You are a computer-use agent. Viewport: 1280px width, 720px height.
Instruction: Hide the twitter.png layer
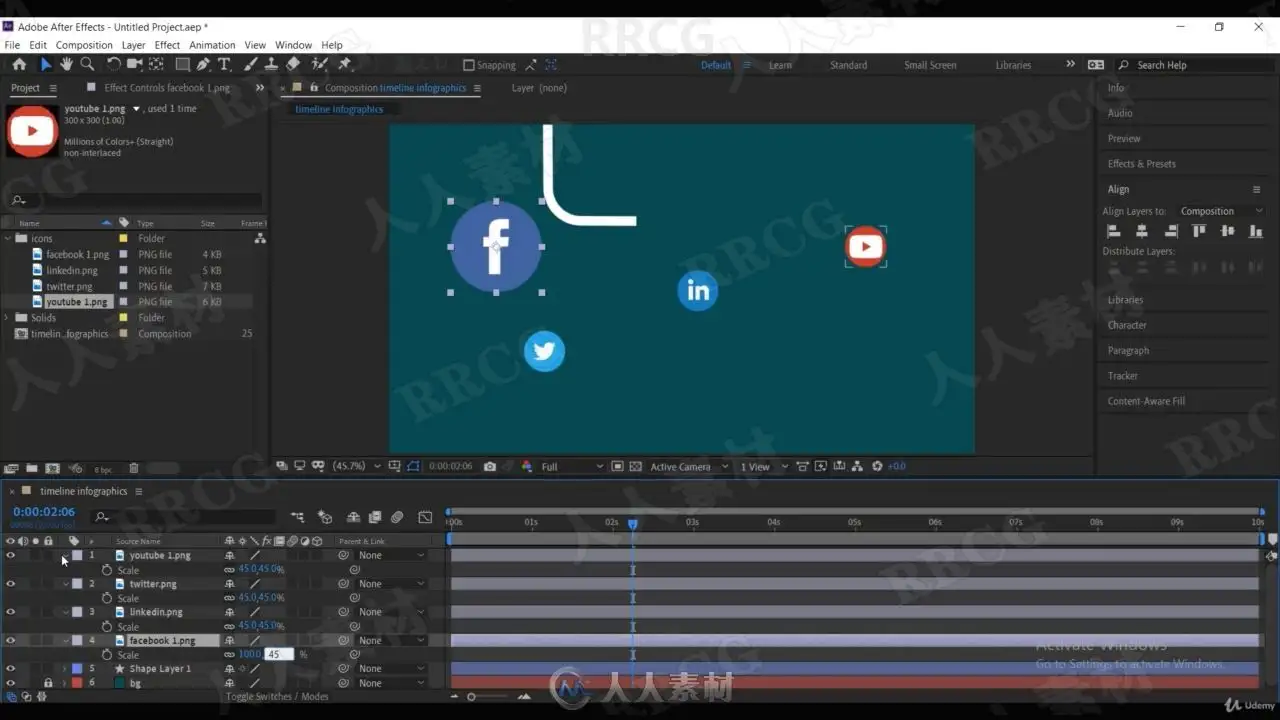point(10,583)
